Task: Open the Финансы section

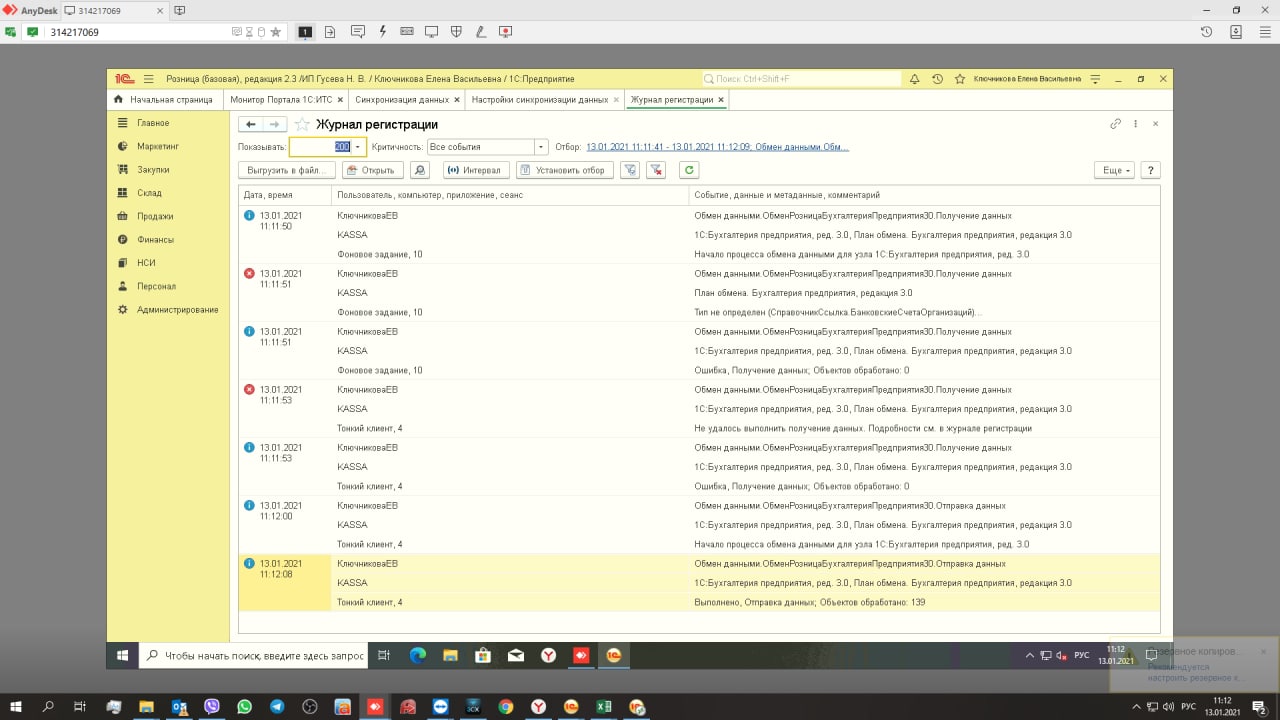Action: 155,240
